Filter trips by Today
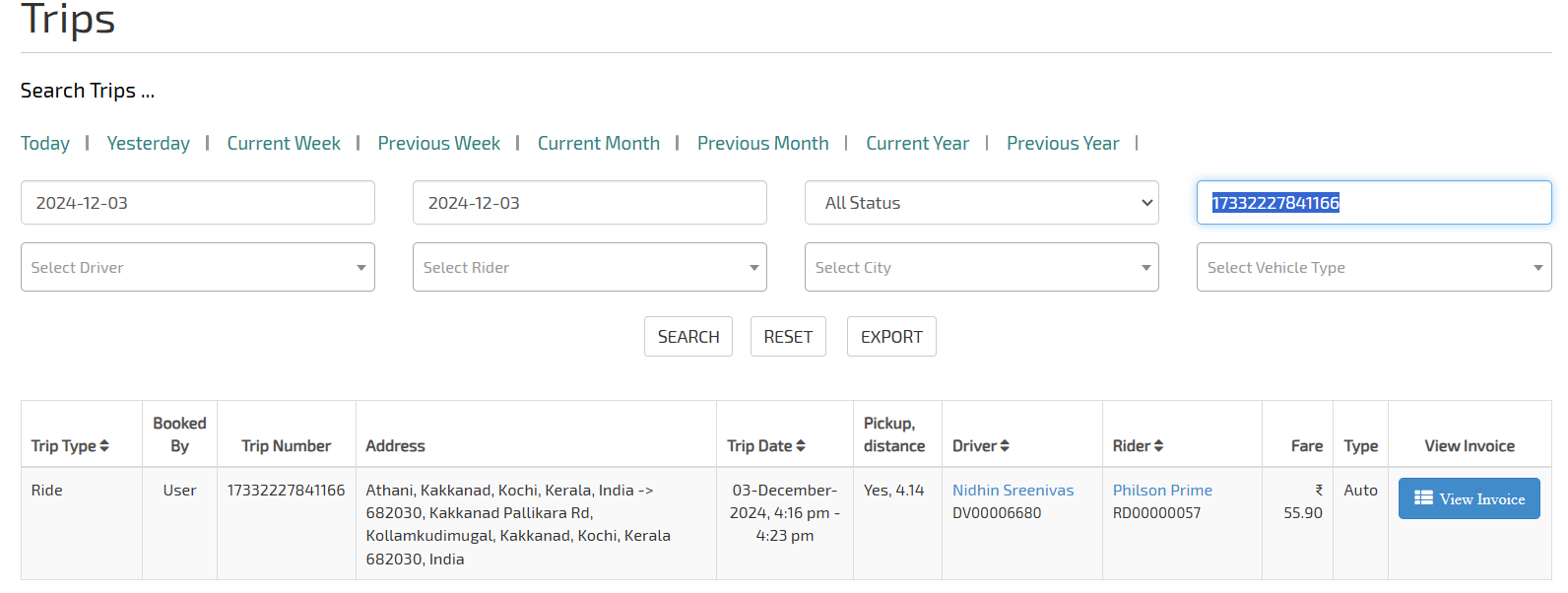 [x=45, y=144]
